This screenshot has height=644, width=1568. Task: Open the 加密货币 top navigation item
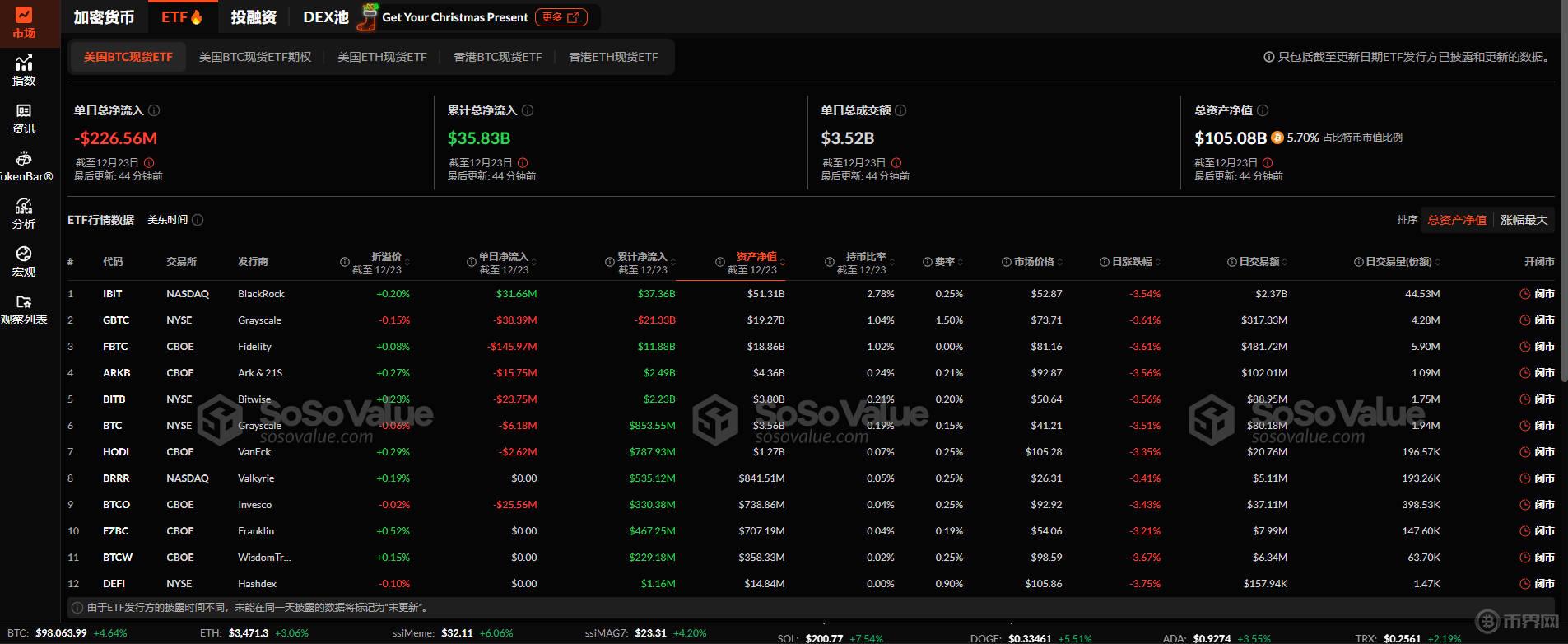tap(104, 17)
